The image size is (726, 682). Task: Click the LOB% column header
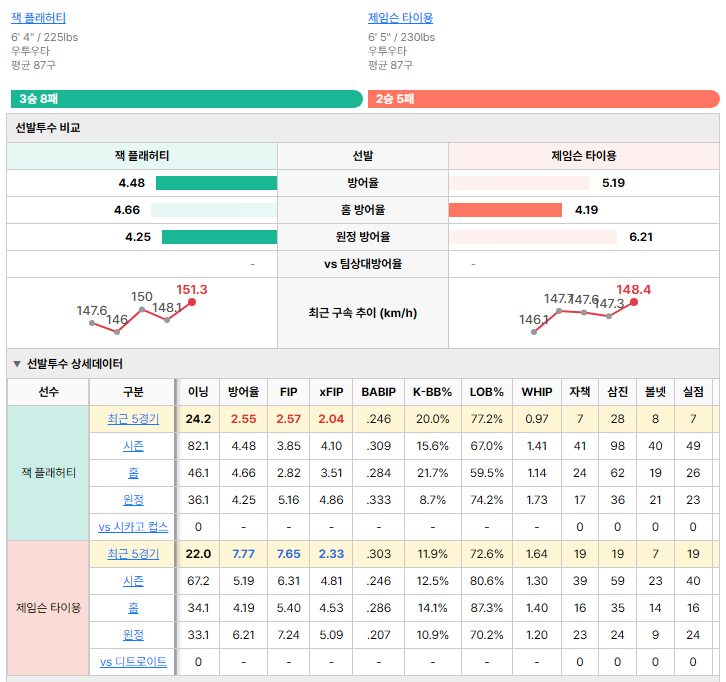(x=487, y=392)
